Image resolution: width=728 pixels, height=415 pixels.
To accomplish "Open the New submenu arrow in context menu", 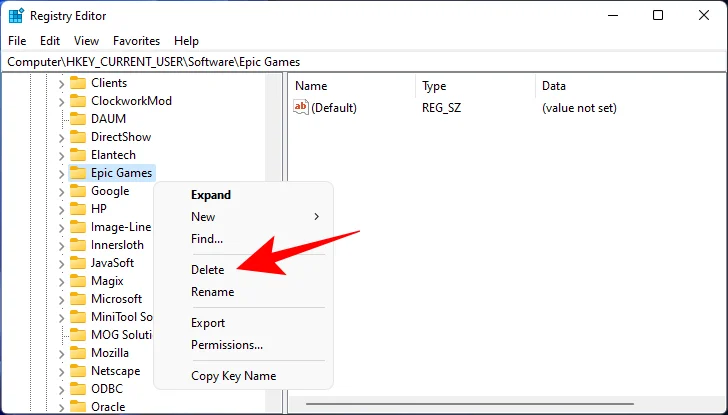I will (317, 217).
